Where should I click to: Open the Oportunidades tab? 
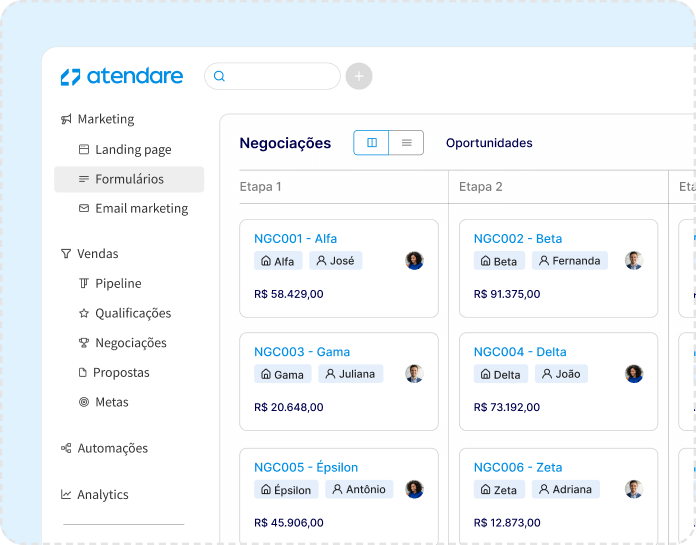(489, 143)
